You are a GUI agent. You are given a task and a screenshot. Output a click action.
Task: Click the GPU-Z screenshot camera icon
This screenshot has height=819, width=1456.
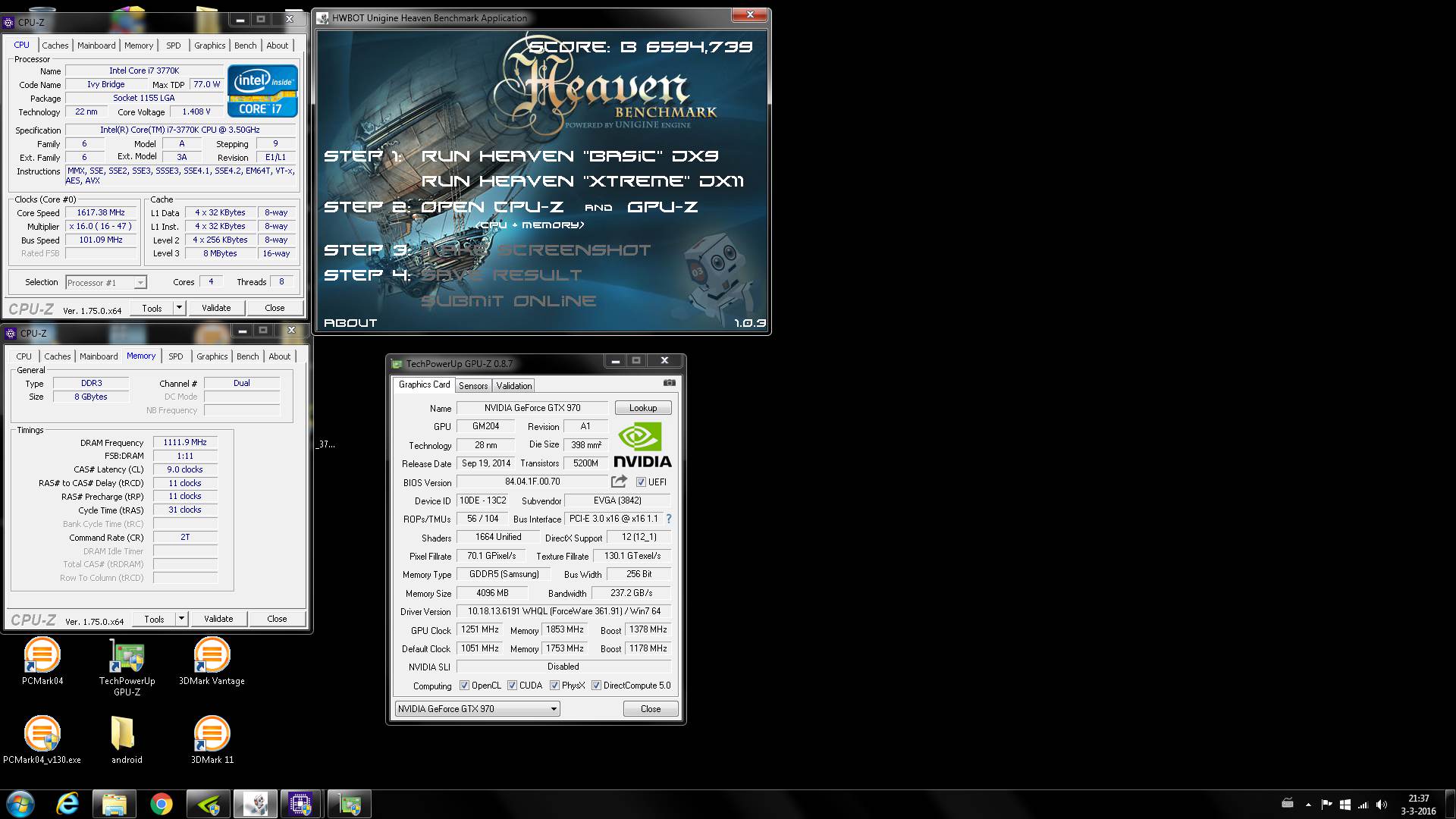click(x=669, y=383)
